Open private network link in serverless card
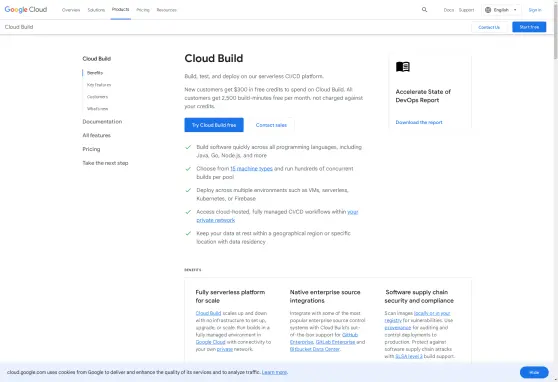This screenshot has height=382, width=558. [225, 349]
